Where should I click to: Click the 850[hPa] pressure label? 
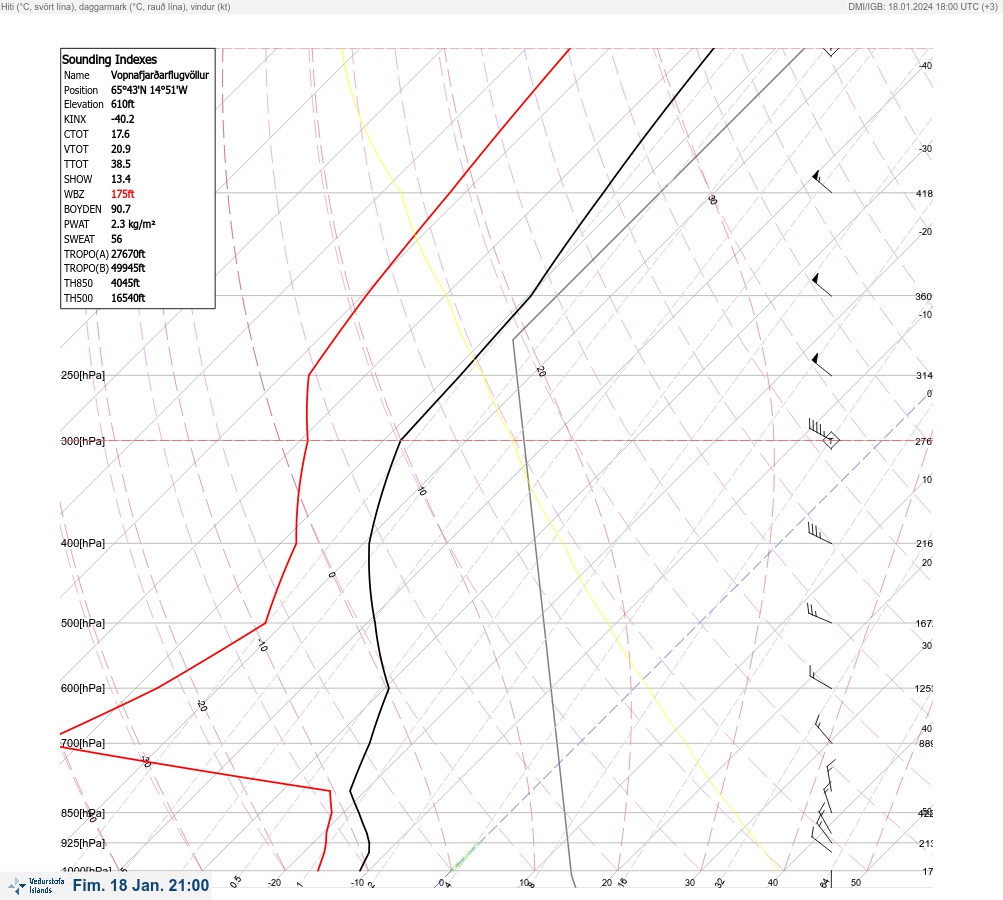[x=83, y=813]
